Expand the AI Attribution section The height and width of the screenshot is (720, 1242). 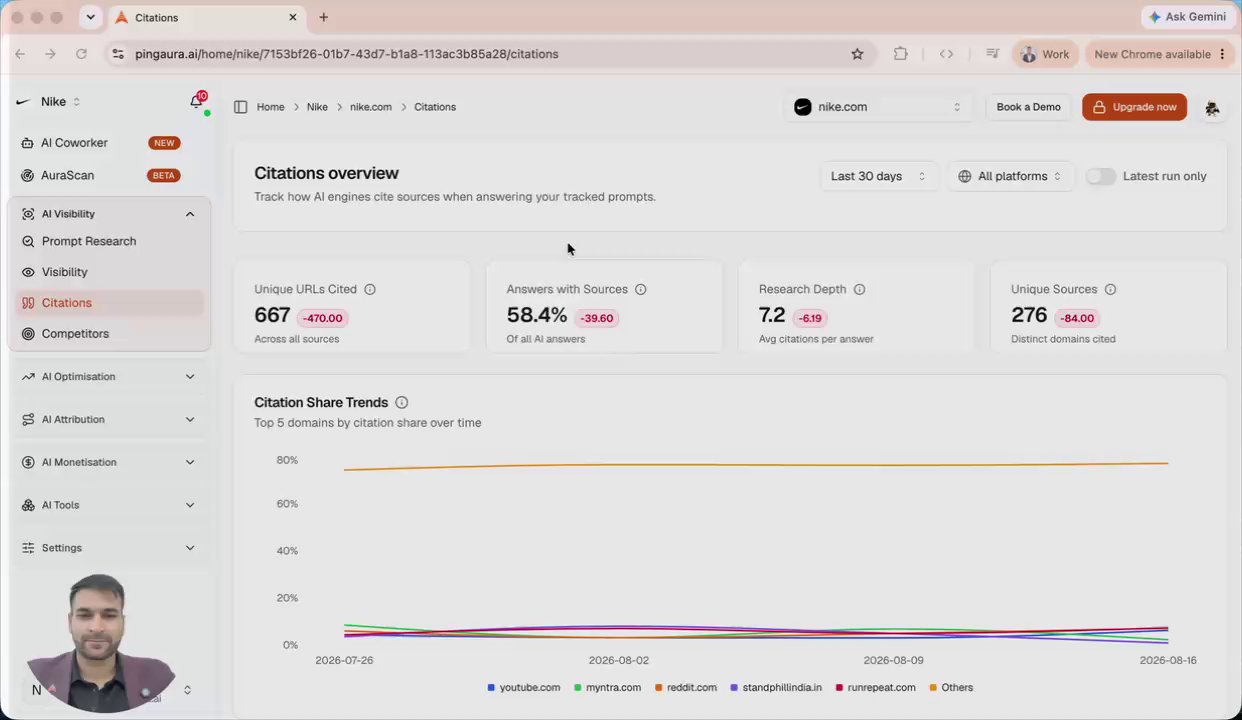tap(108, 420)
